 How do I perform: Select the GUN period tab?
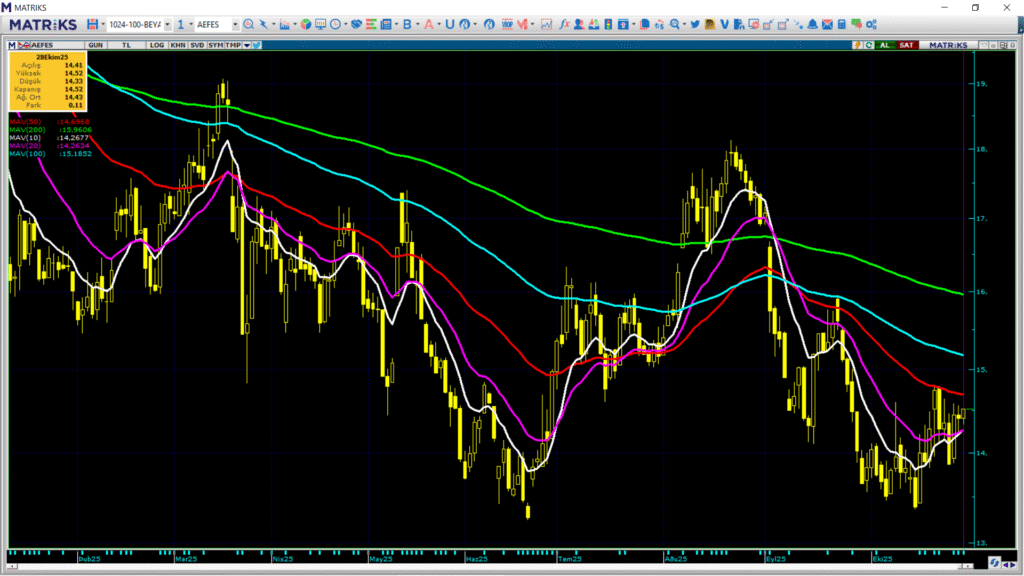(x=96, y=45)
